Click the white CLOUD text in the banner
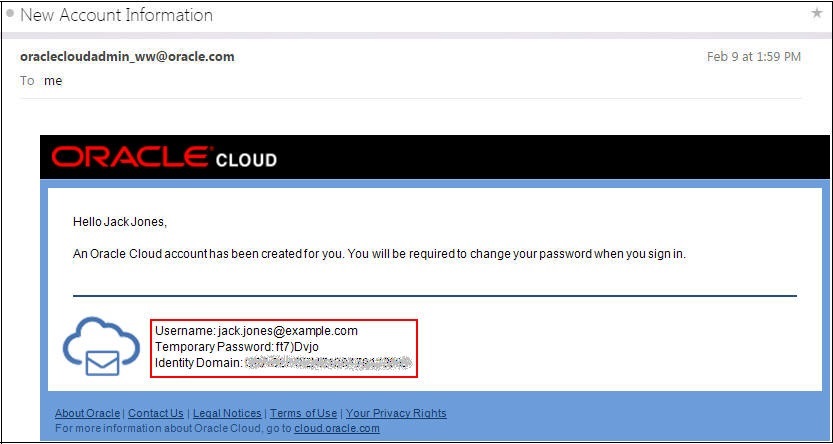 246,160
